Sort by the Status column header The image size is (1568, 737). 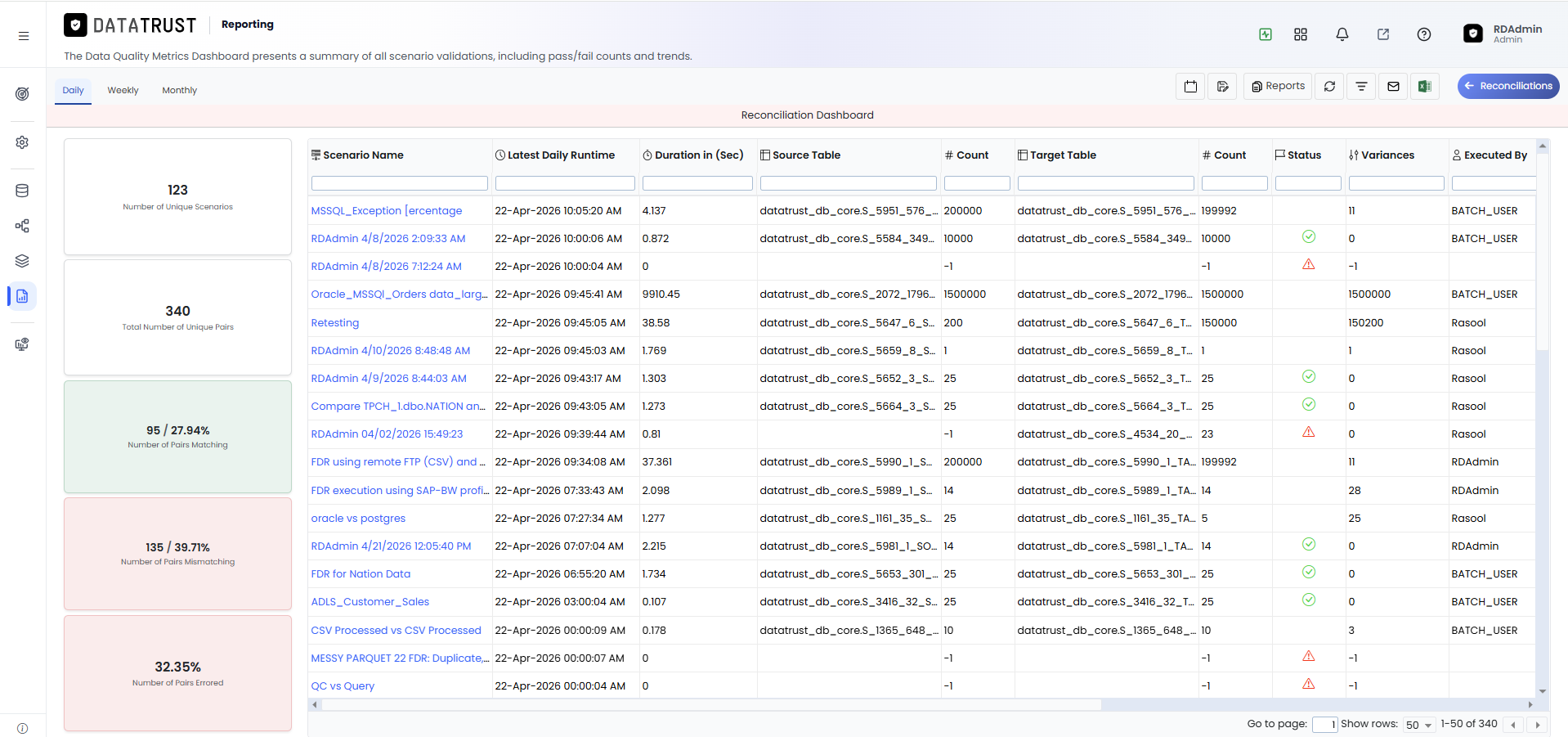click(x=1304, y=155)
